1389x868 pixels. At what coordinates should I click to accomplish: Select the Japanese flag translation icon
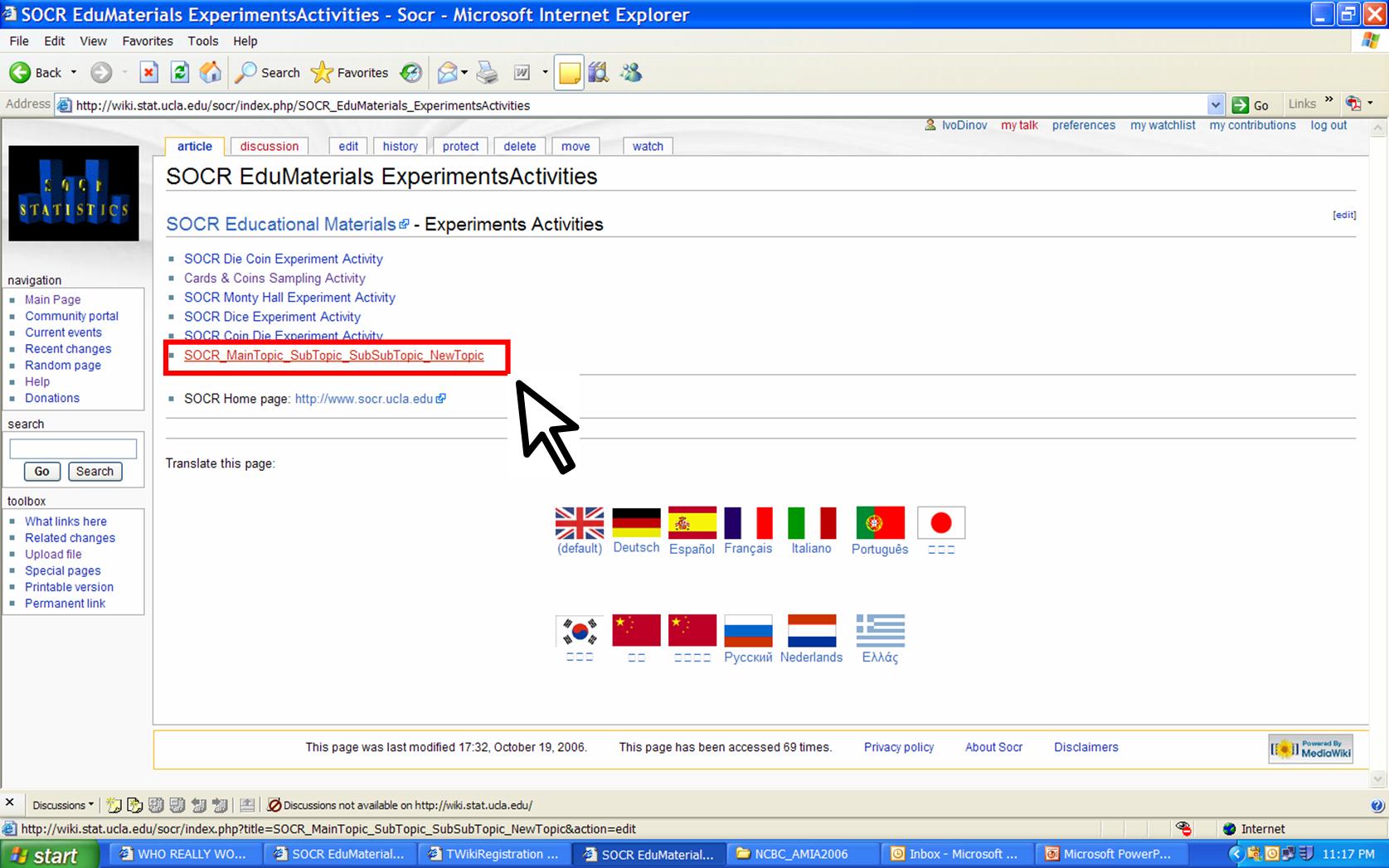point(940,523)
